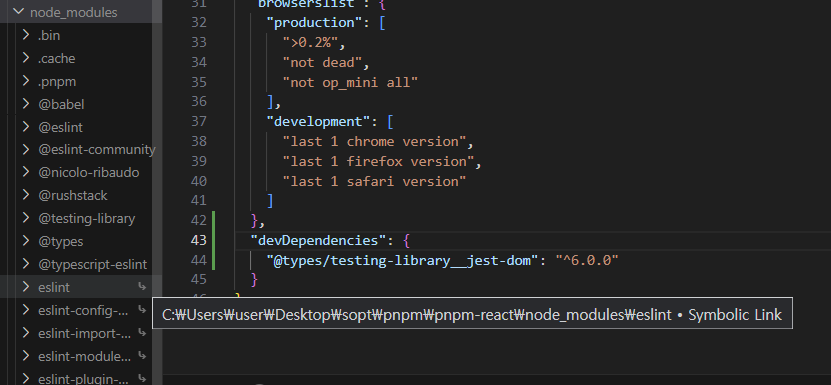This screenshot has width=831, height=385.
Task: Select the @typescript-eslint folder label
Action: tap(92, 265)
